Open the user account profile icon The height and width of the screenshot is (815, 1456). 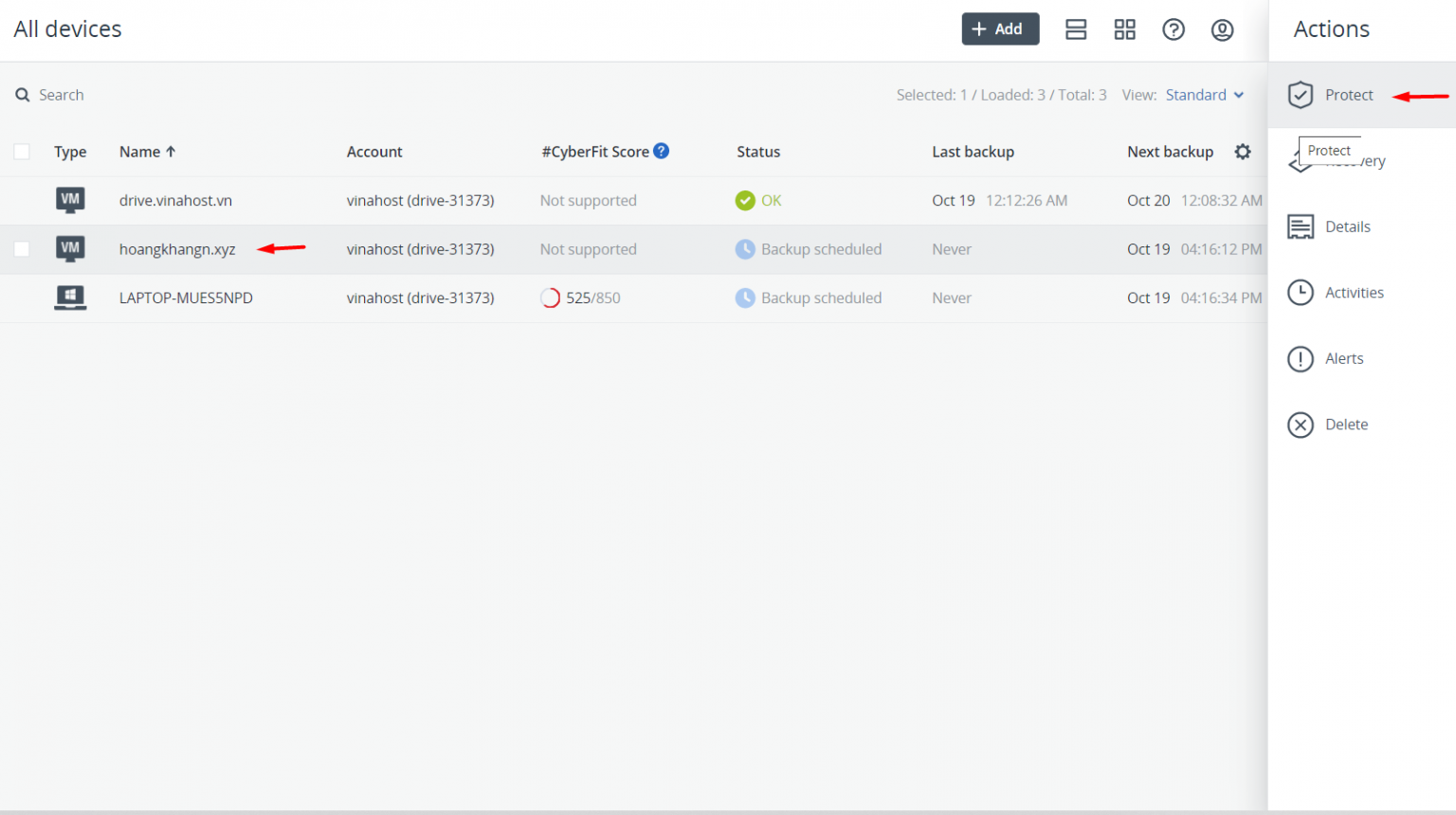click(x=1222, y=29)
